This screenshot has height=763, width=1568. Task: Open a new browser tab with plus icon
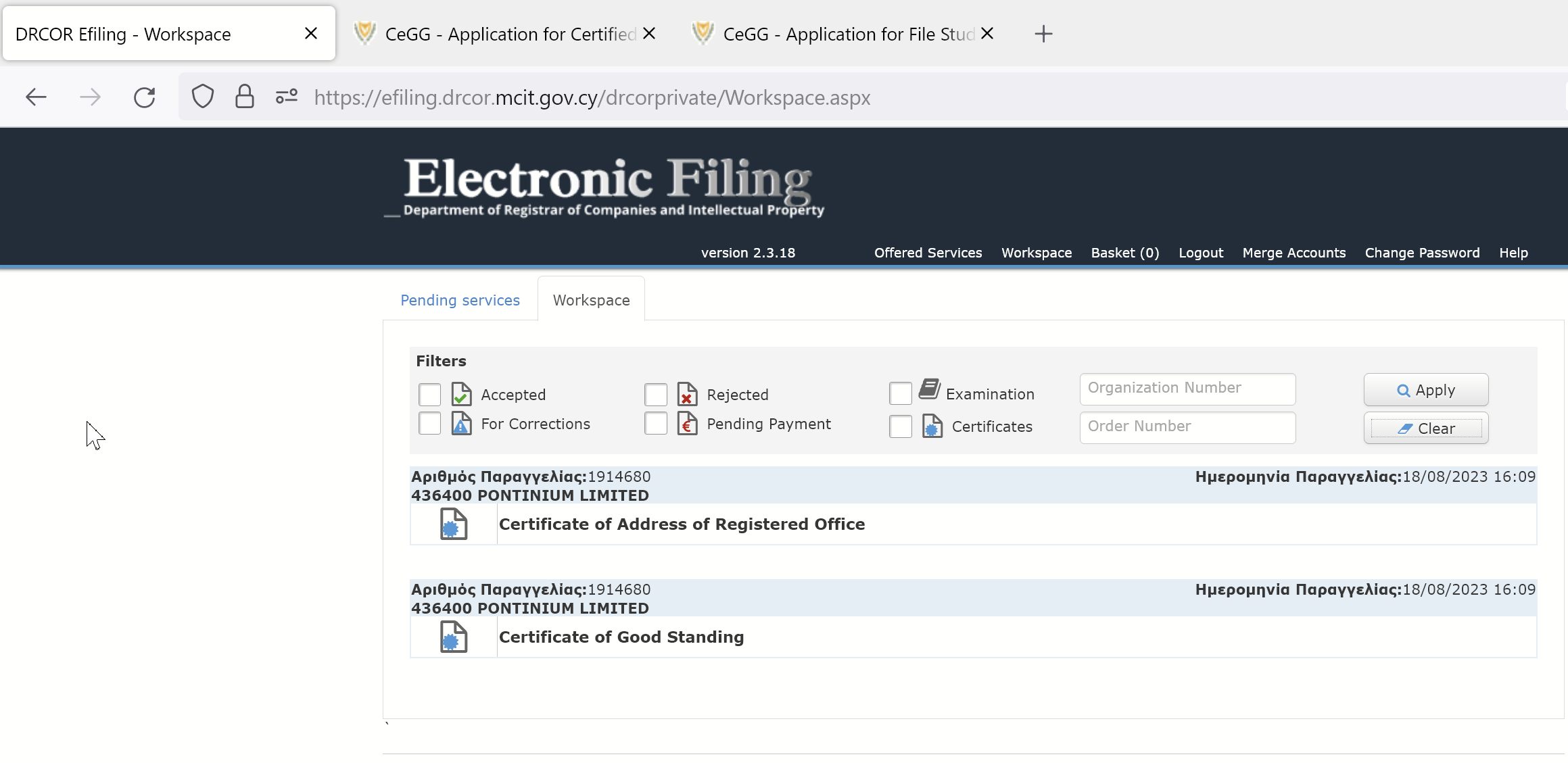(x=1043, y=34)
